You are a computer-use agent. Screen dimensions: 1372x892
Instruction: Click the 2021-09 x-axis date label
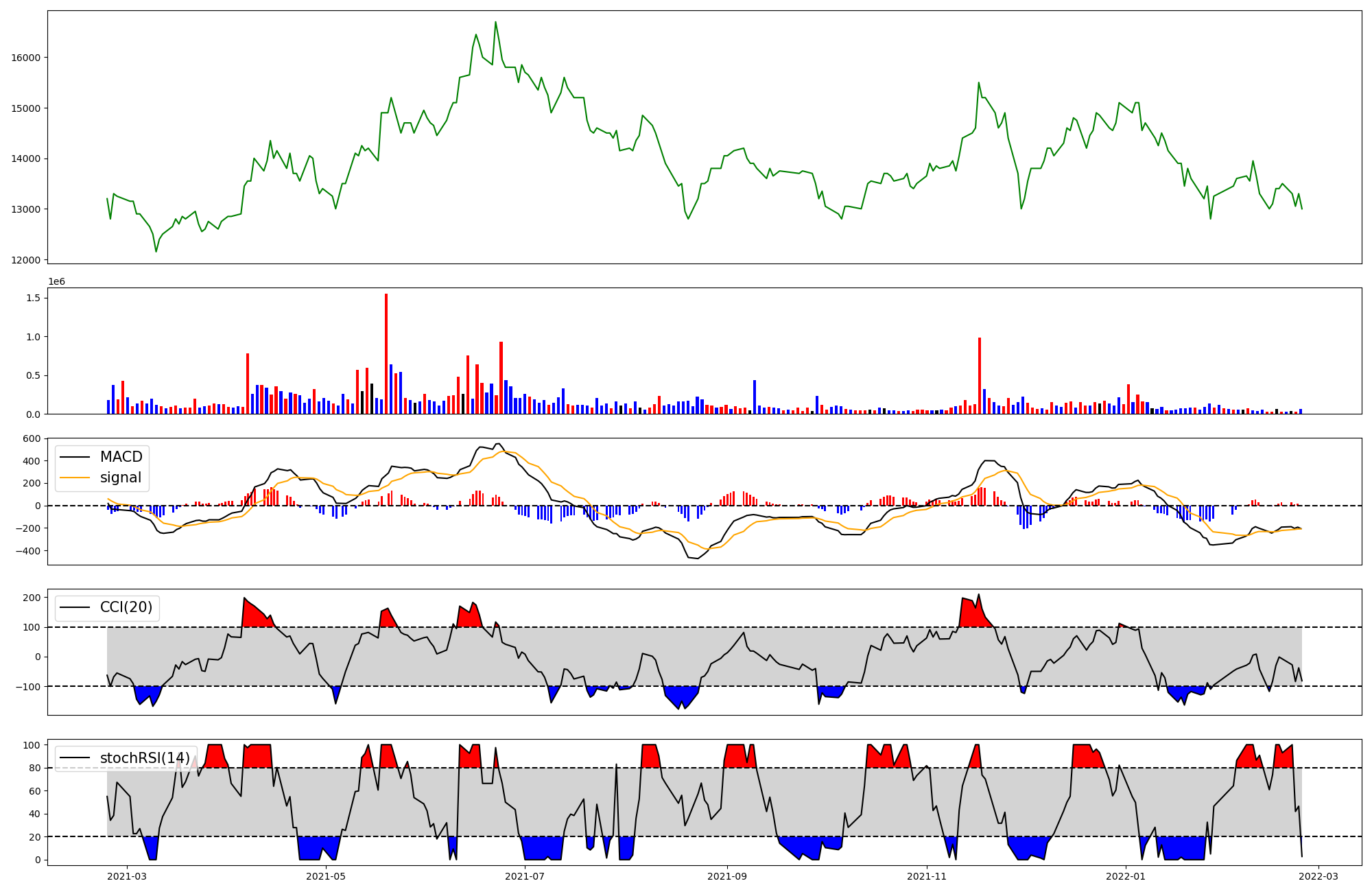click(727, 876)
